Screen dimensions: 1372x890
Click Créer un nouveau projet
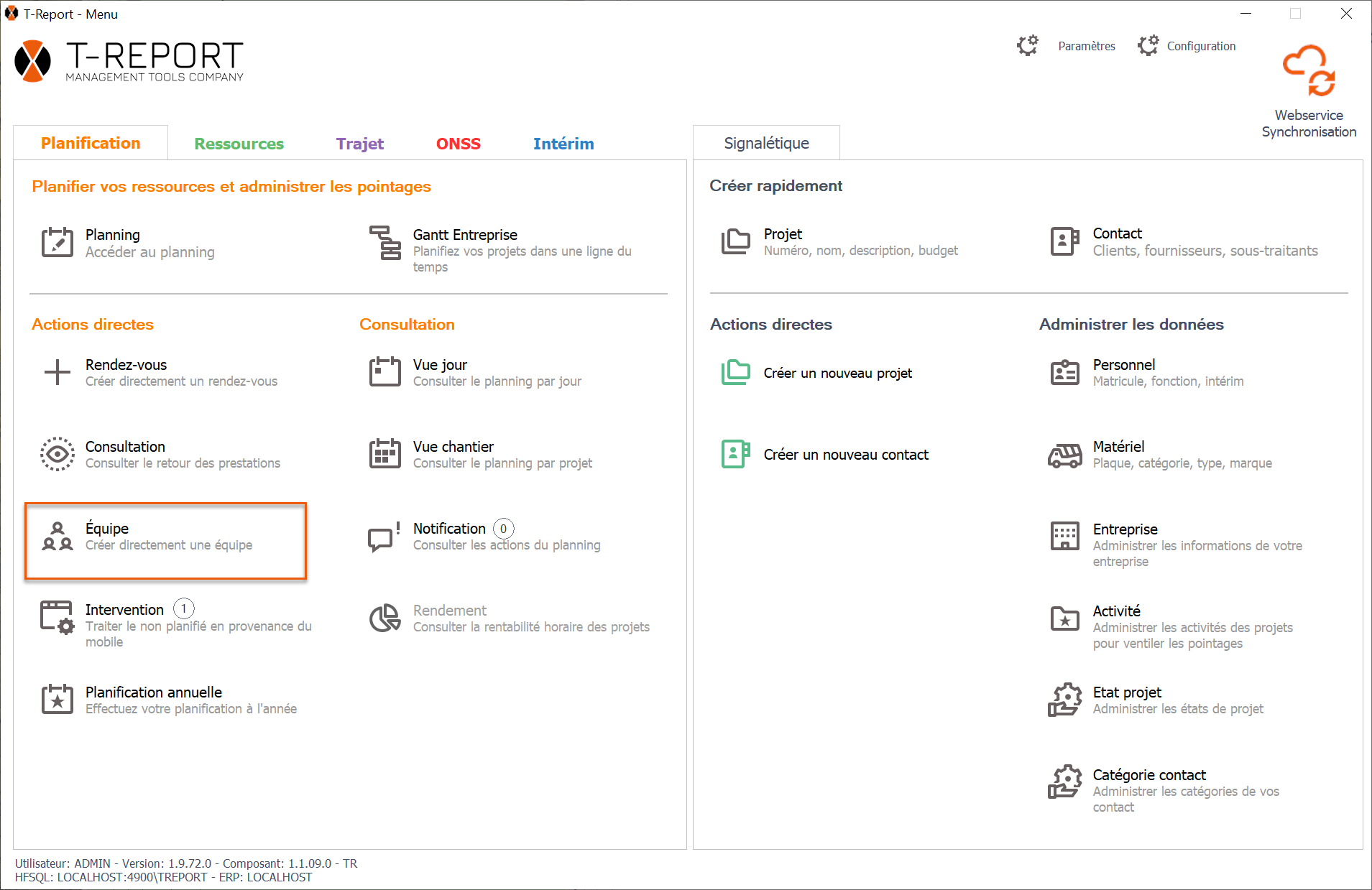point(837,373)
